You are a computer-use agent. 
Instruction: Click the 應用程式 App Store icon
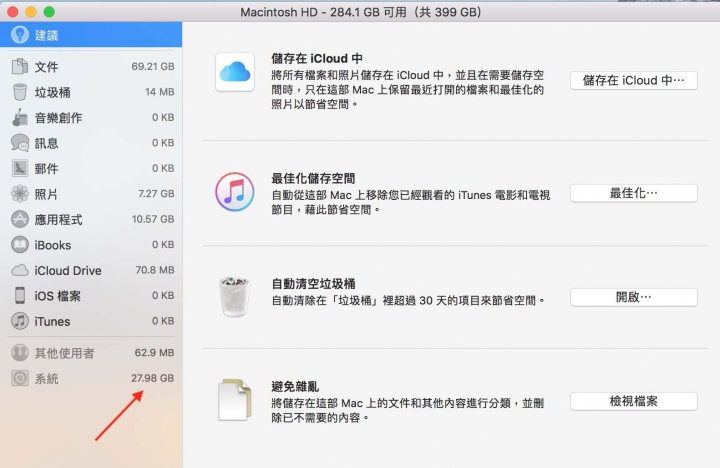pyautogui.click(x=20, y=219)
